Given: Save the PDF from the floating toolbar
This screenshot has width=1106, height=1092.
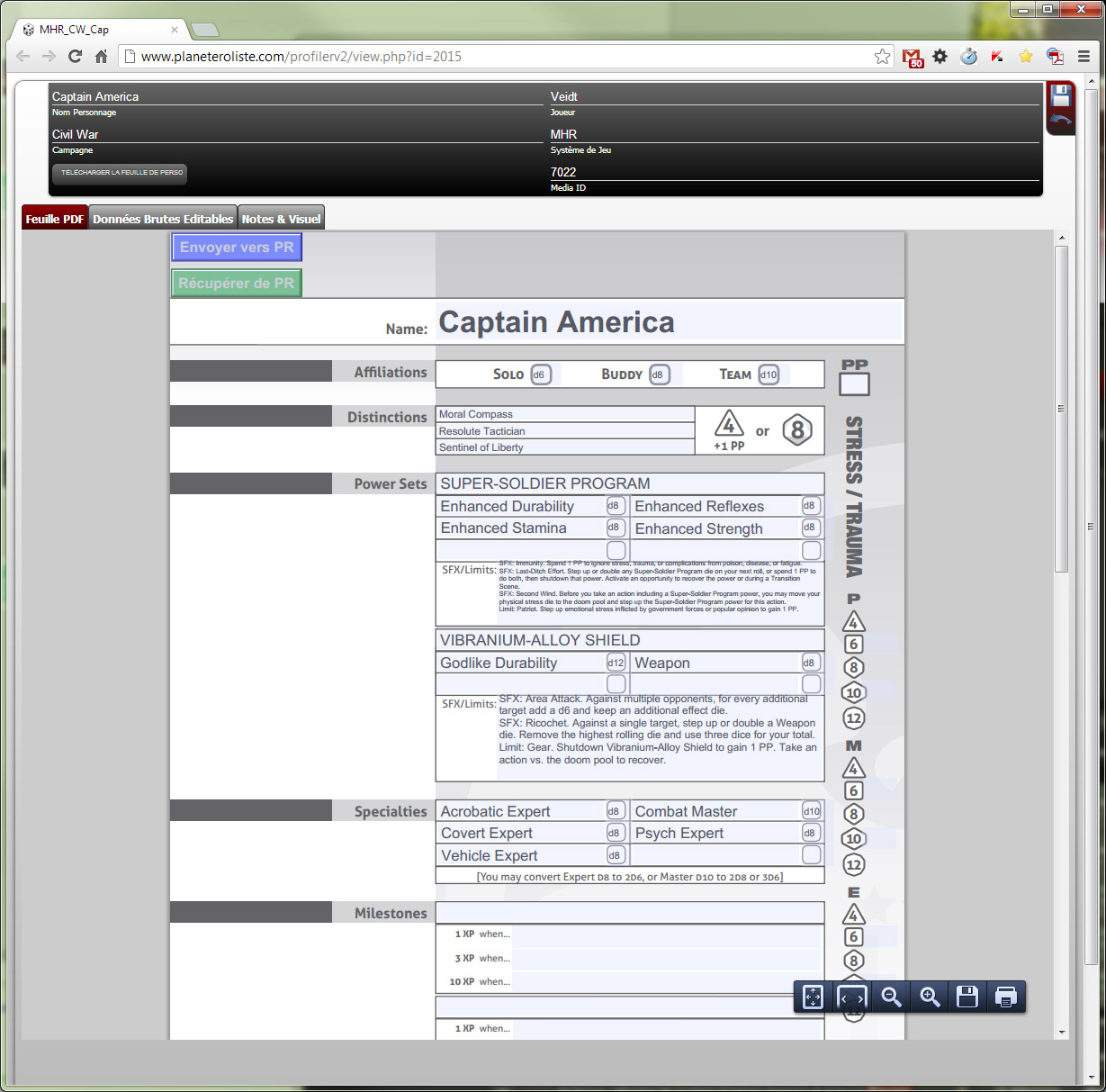Looking at the screenshot, I should coord(967,997).
